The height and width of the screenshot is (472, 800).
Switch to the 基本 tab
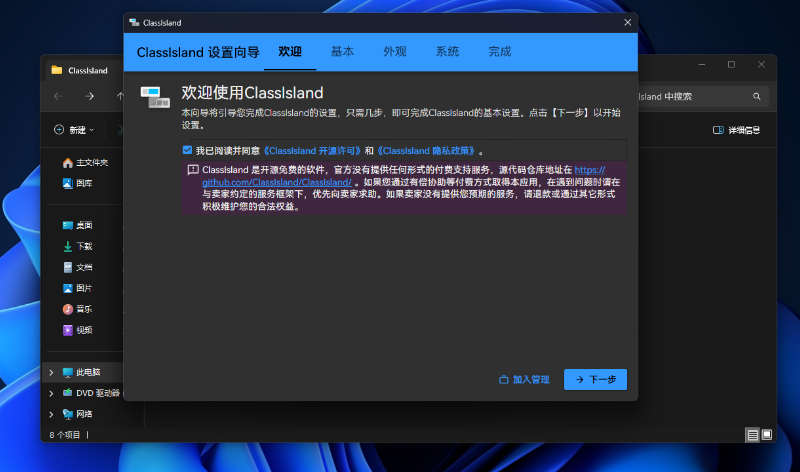pyautogui.click(x=342, y=52)
